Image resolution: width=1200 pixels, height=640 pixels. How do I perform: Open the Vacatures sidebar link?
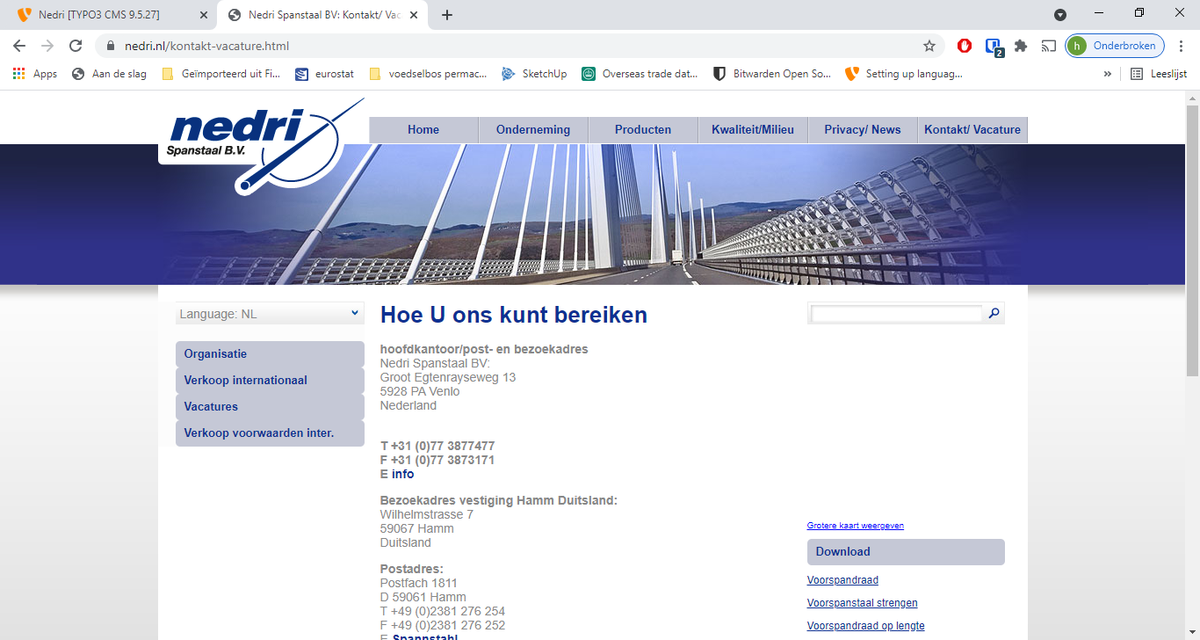tap(211, 407)
